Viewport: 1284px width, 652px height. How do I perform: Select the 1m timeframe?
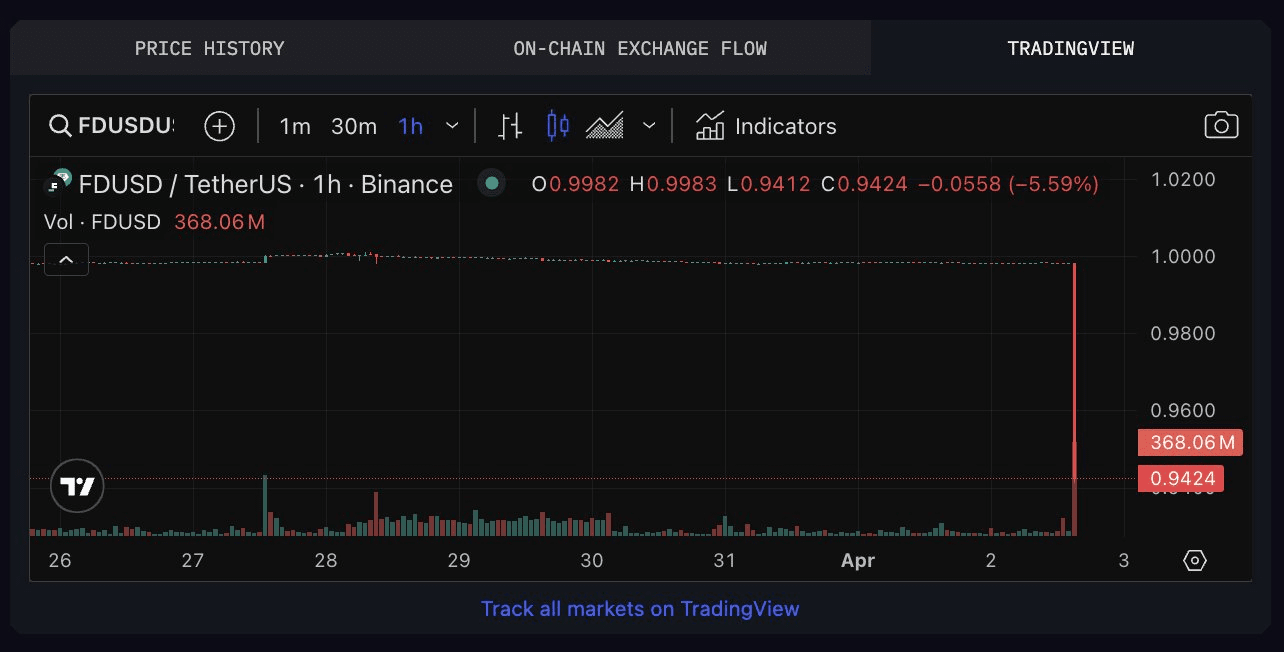[x=295, y=126]
